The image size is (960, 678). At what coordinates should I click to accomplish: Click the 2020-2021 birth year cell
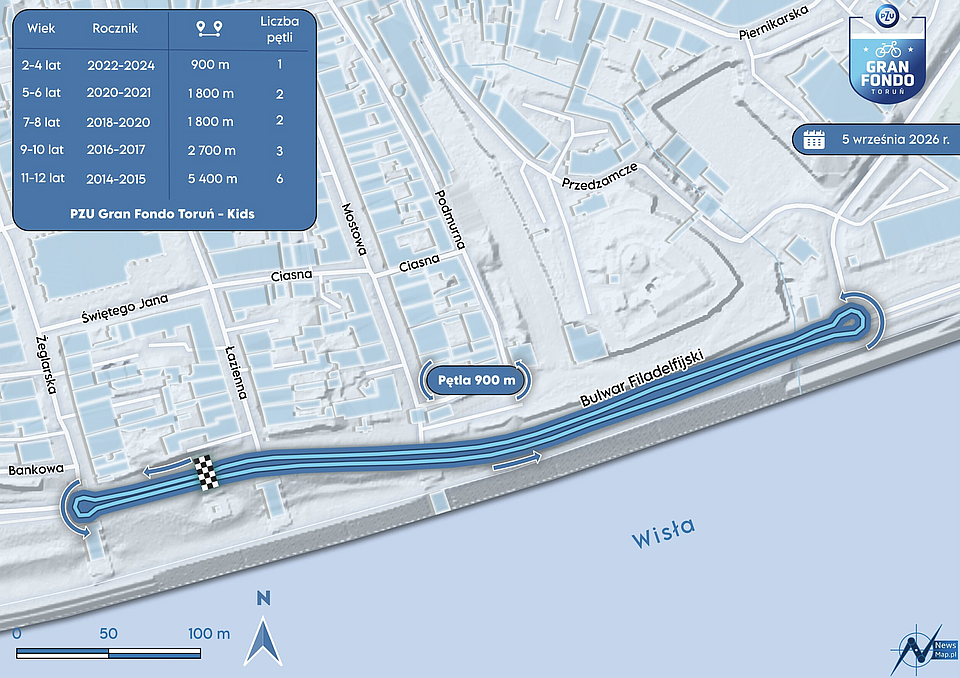tap(118, 93)
